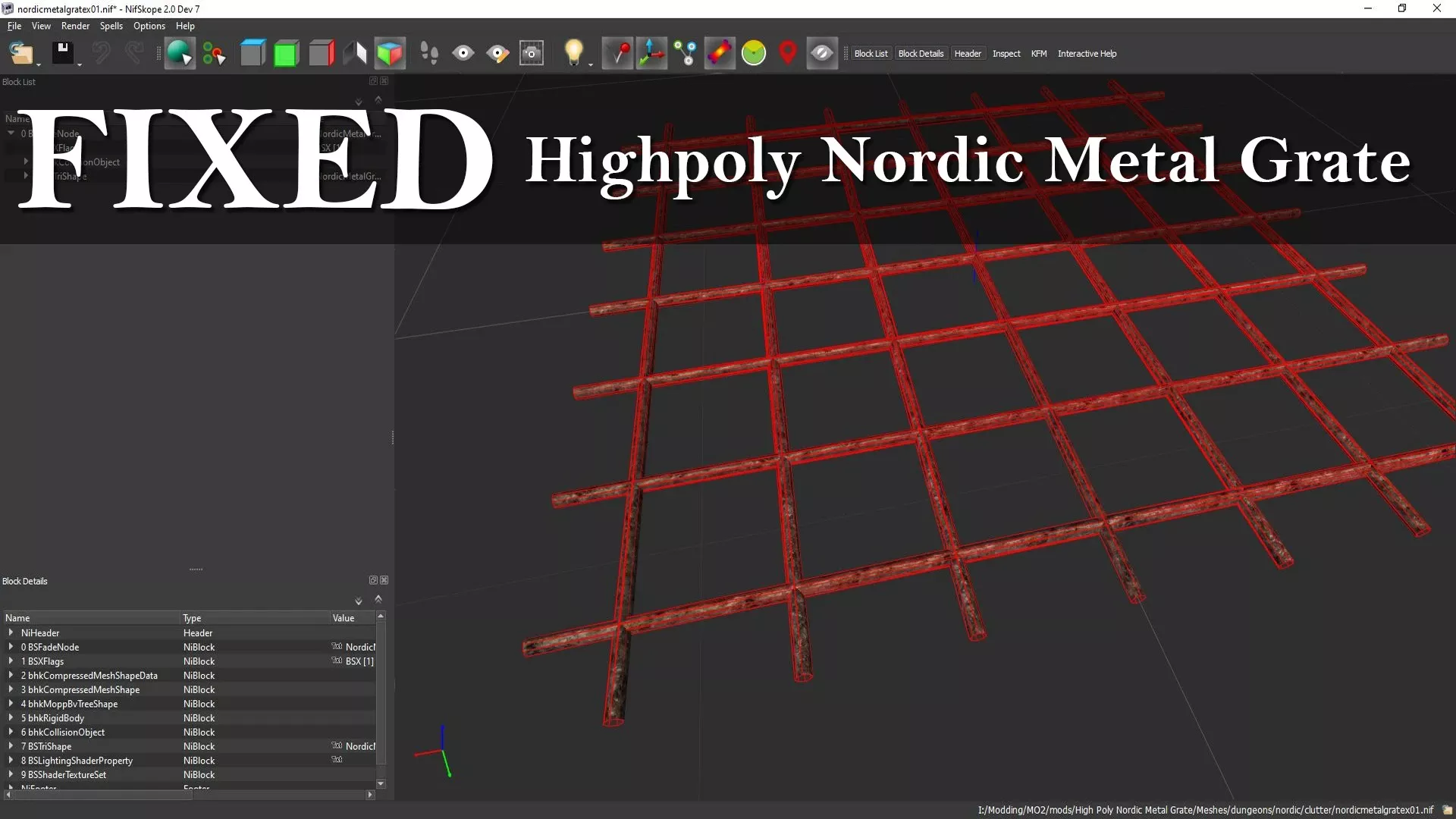Float the Block Details panel
Viewport: 1456px width, 819px height.
(373, 580)
